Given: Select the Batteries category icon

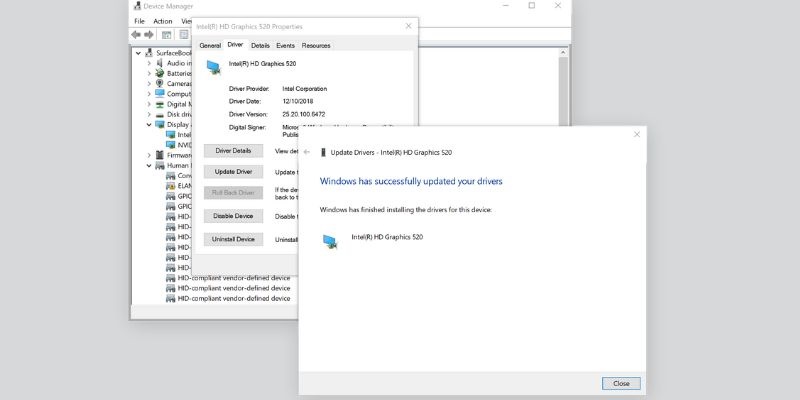Looking at the screenshot, I should pos(160,73).
